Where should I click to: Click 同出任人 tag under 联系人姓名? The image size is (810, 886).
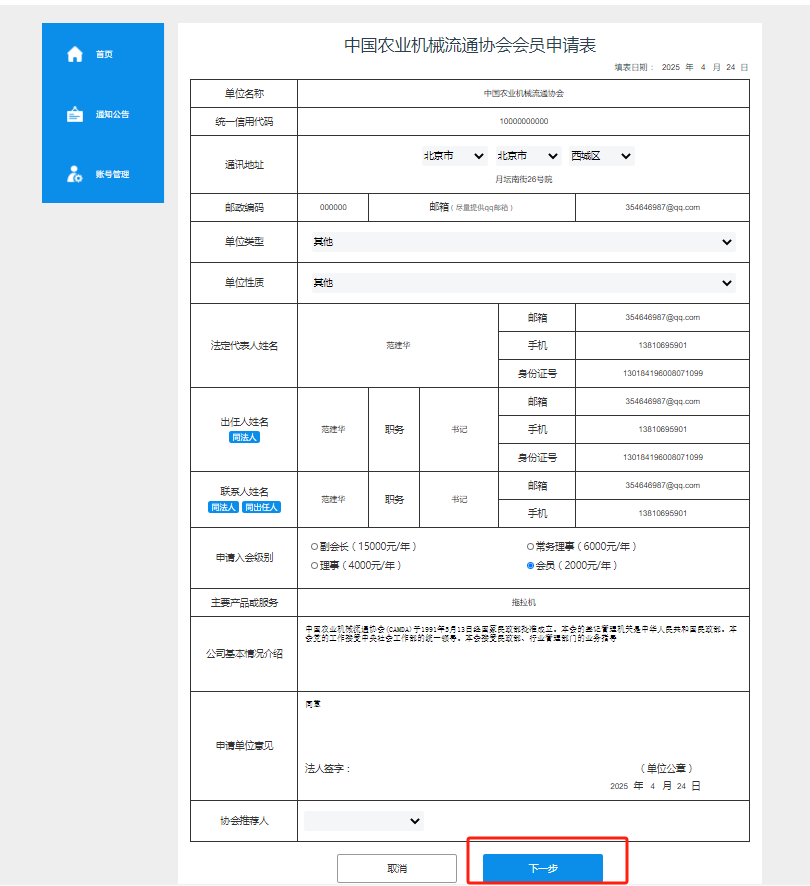point(261,507)
